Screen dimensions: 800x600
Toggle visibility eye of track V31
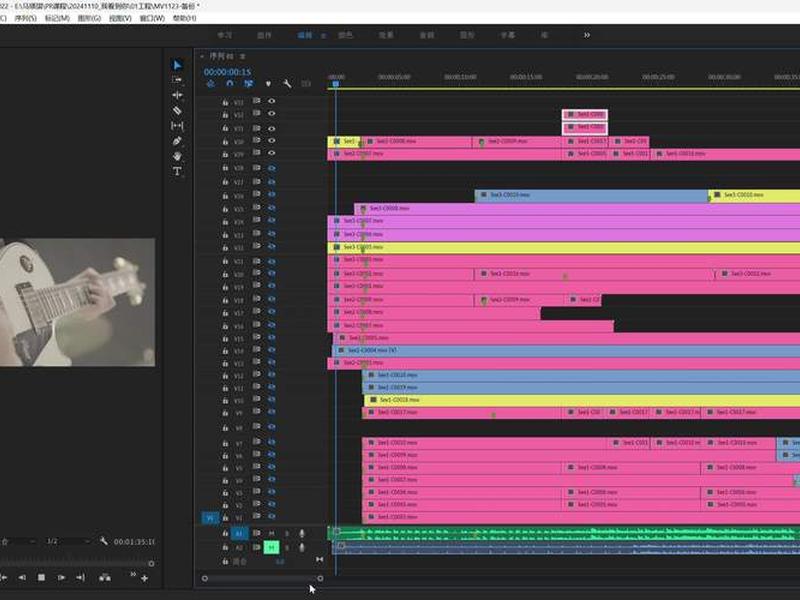point(271,128)
